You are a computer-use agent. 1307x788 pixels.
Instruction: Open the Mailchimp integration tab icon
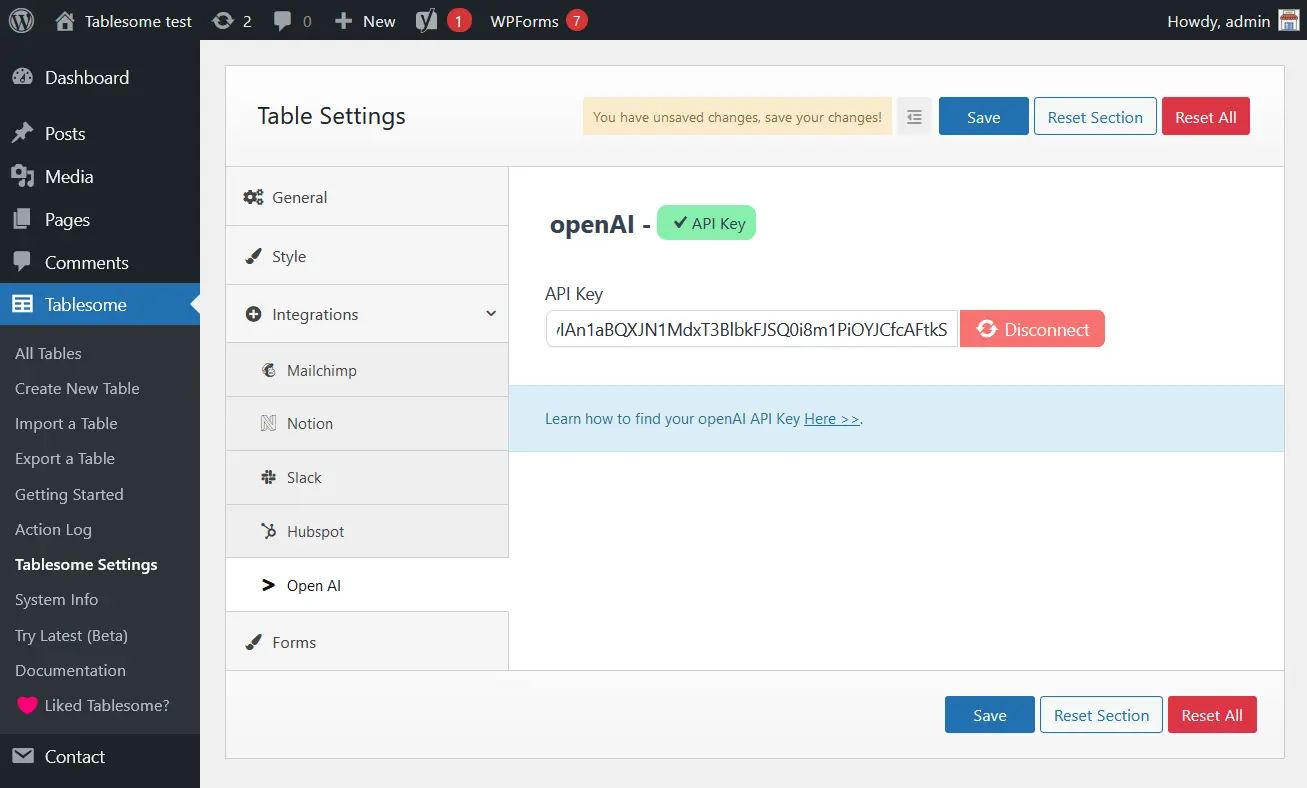click(x=268, y=369)
